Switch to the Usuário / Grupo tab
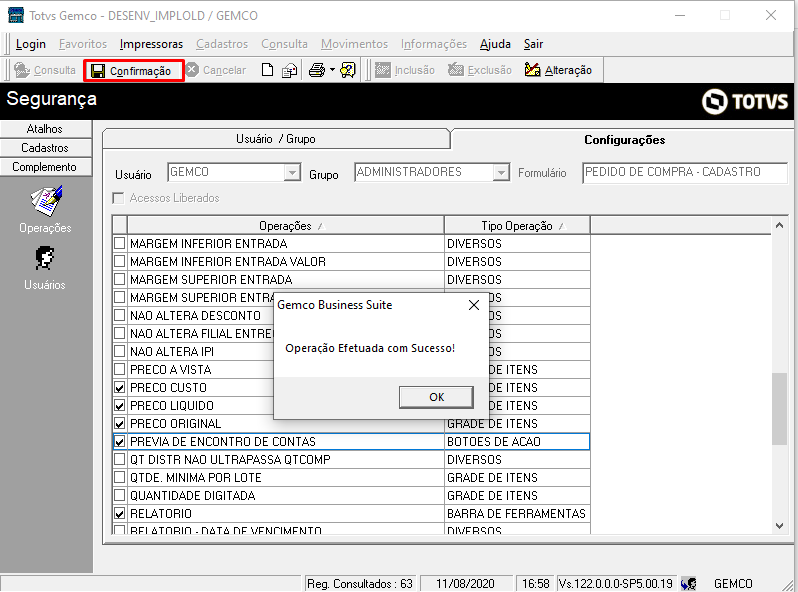The width and height of the screenshot is (798, 592). click(276, 139)
